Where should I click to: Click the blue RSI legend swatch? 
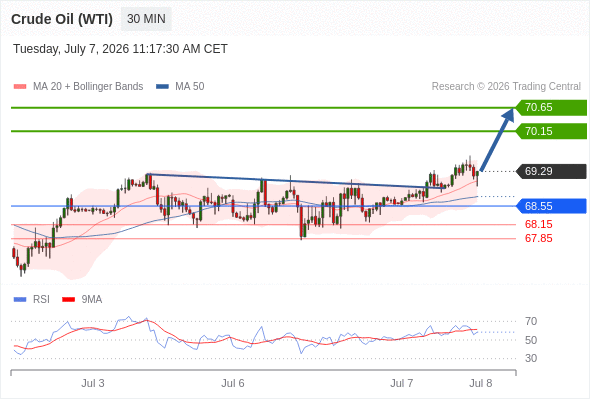[x=20, y=300]
